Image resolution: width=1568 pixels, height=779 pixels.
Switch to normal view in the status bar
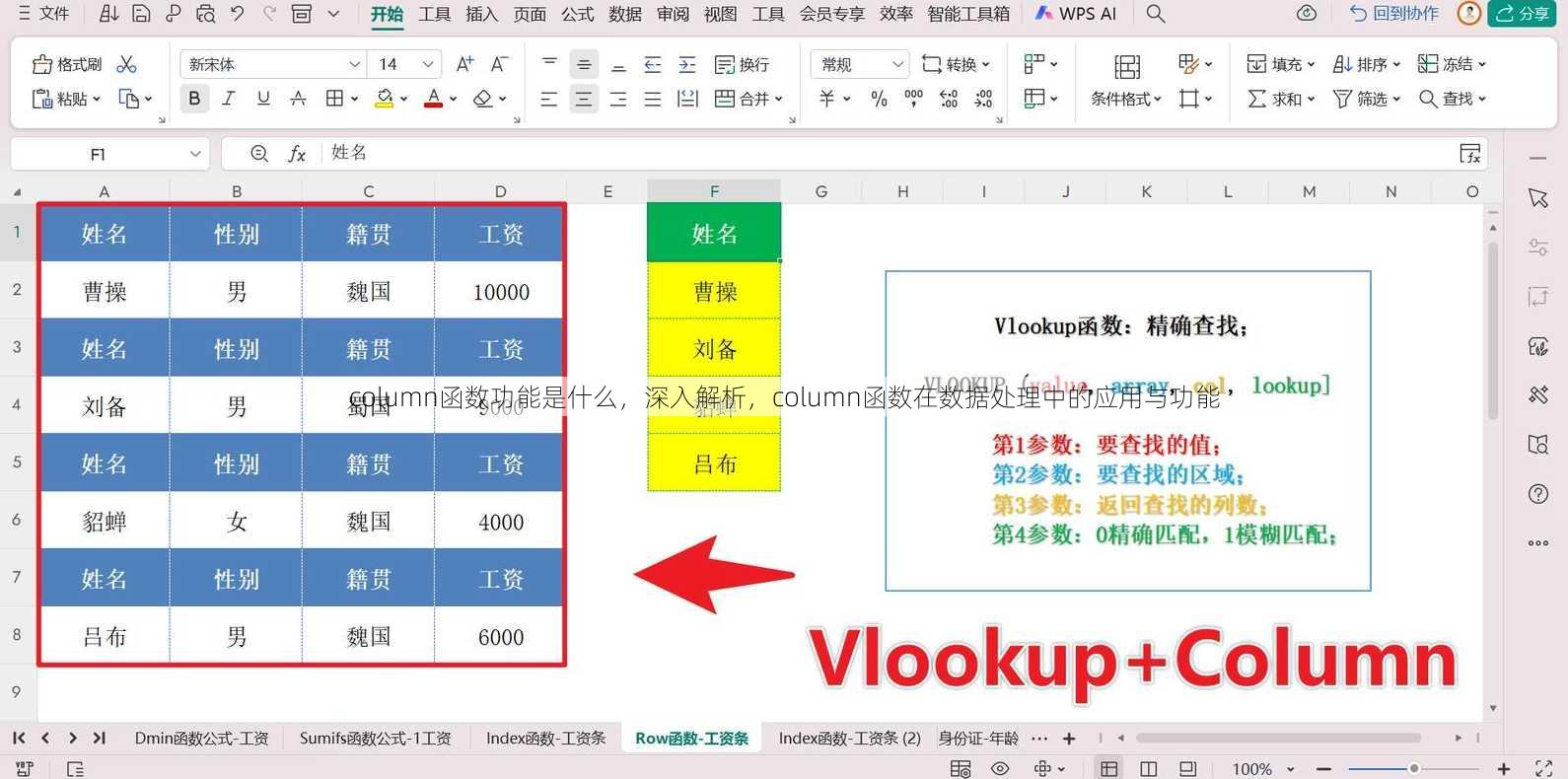point(1109,768)
